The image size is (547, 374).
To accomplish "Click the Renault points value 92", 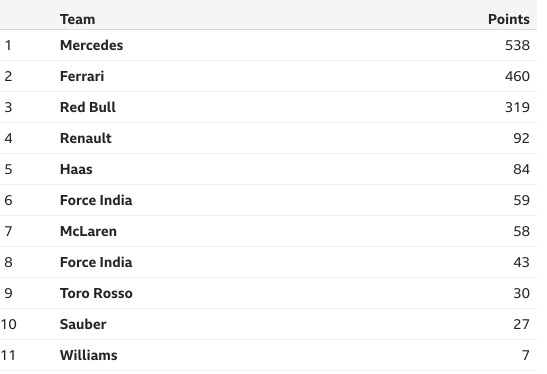I will point(522,139).
